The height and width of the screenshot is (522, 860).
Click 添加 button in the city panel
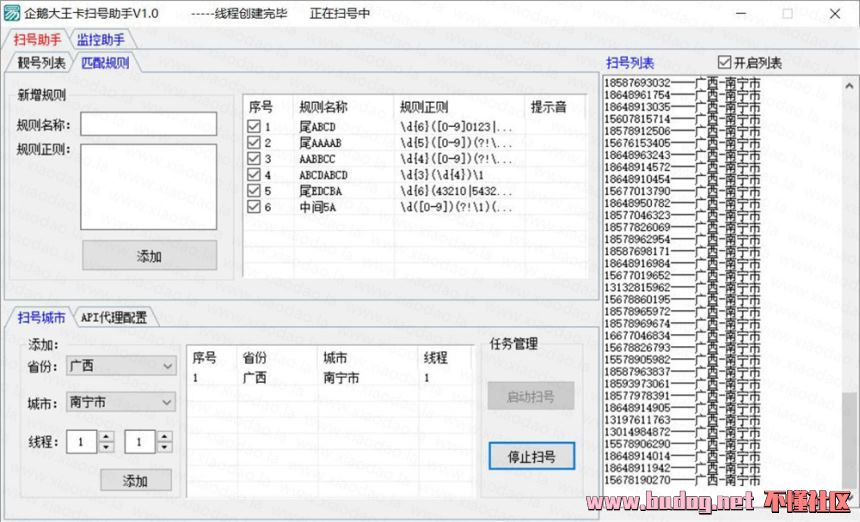(x=135, y=481)
